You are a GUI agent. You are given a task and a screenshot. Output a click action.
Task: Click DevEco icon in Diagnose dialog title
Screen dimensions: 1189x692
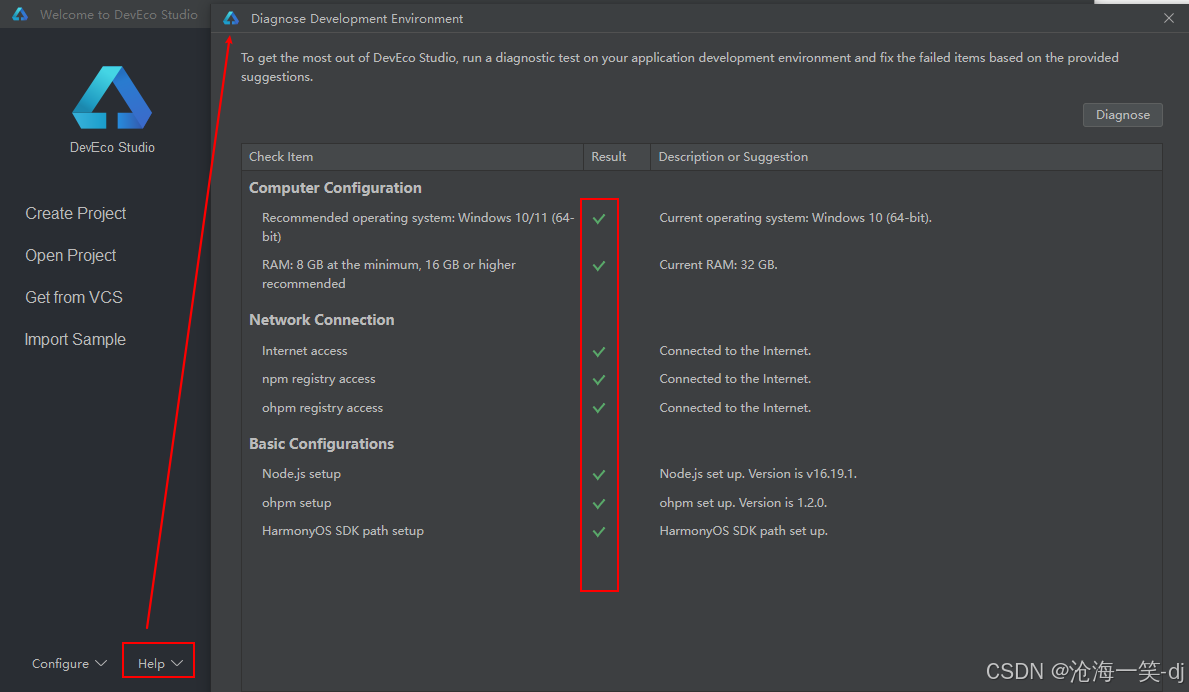(231, 18)
